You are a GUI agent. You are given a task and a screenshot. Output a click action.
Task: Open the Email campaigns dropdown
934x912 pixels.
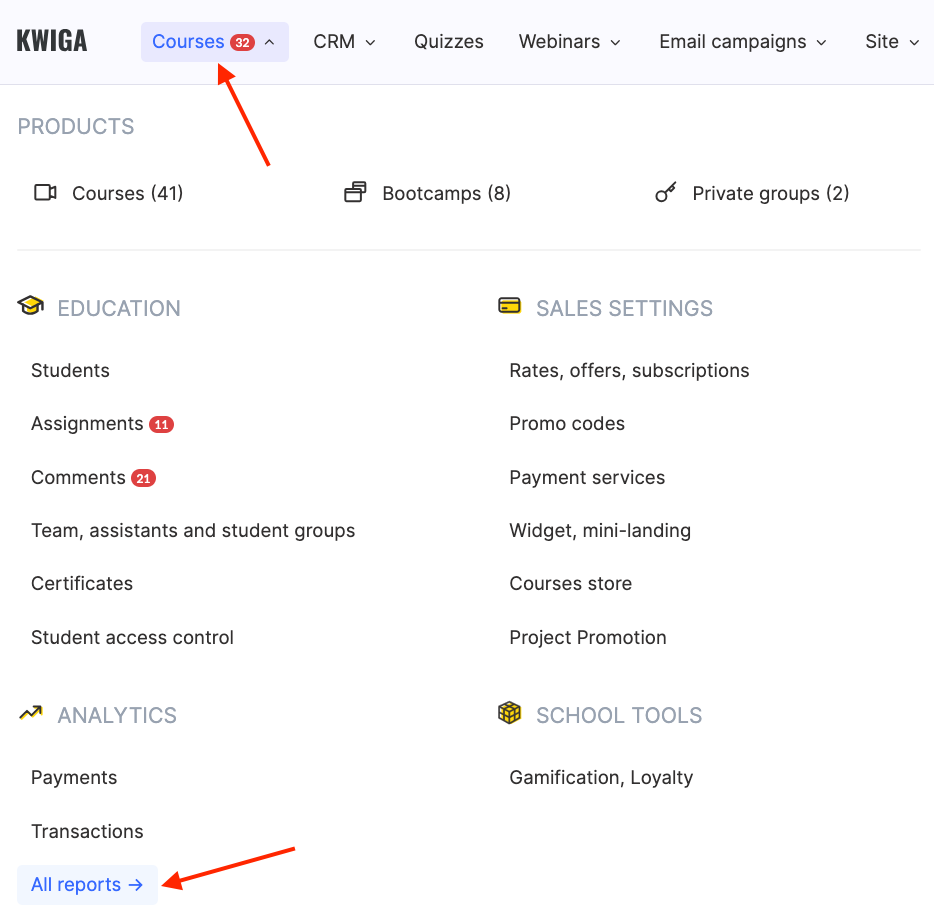(743, 42)
